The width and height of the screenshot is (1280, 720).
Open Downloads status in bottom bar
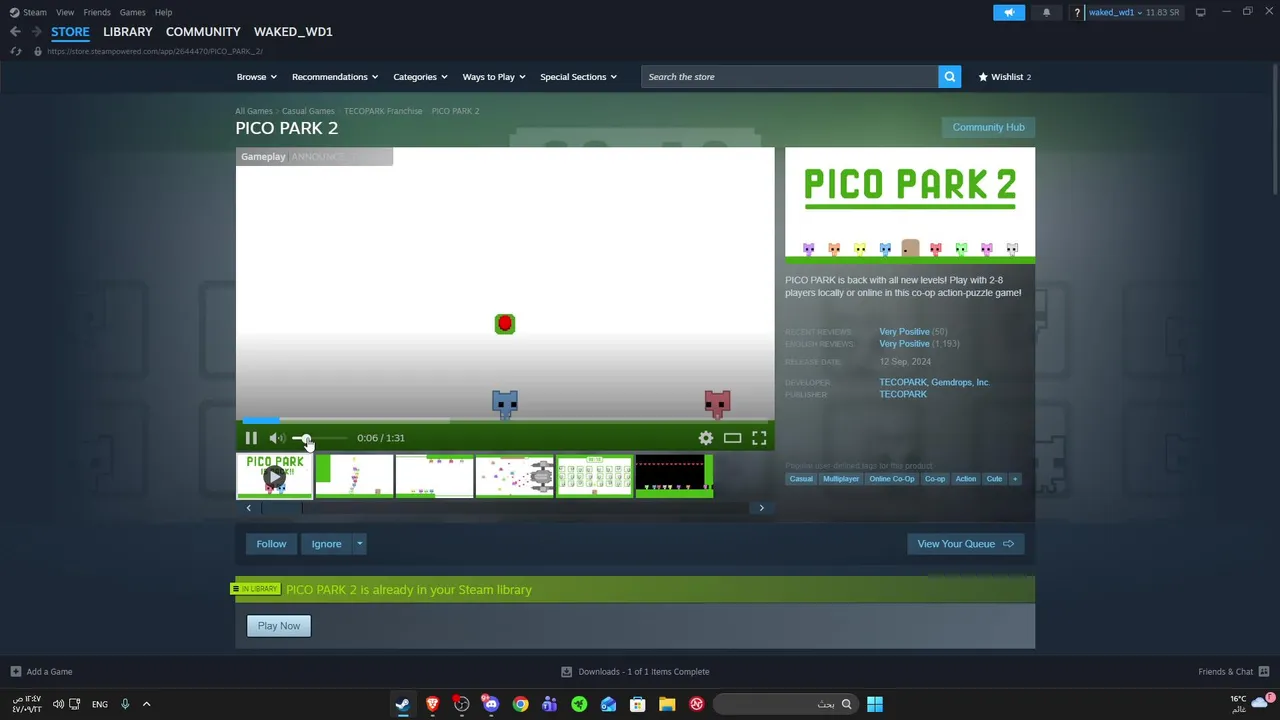pos(636,672)
